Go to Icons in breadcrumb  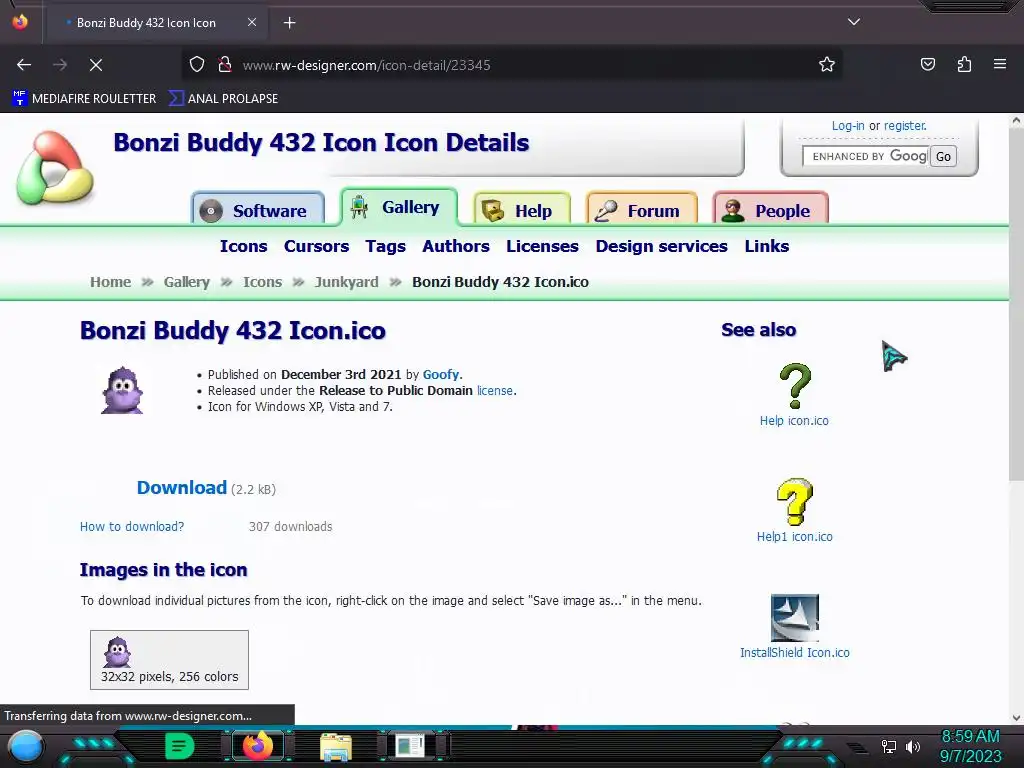263,282
